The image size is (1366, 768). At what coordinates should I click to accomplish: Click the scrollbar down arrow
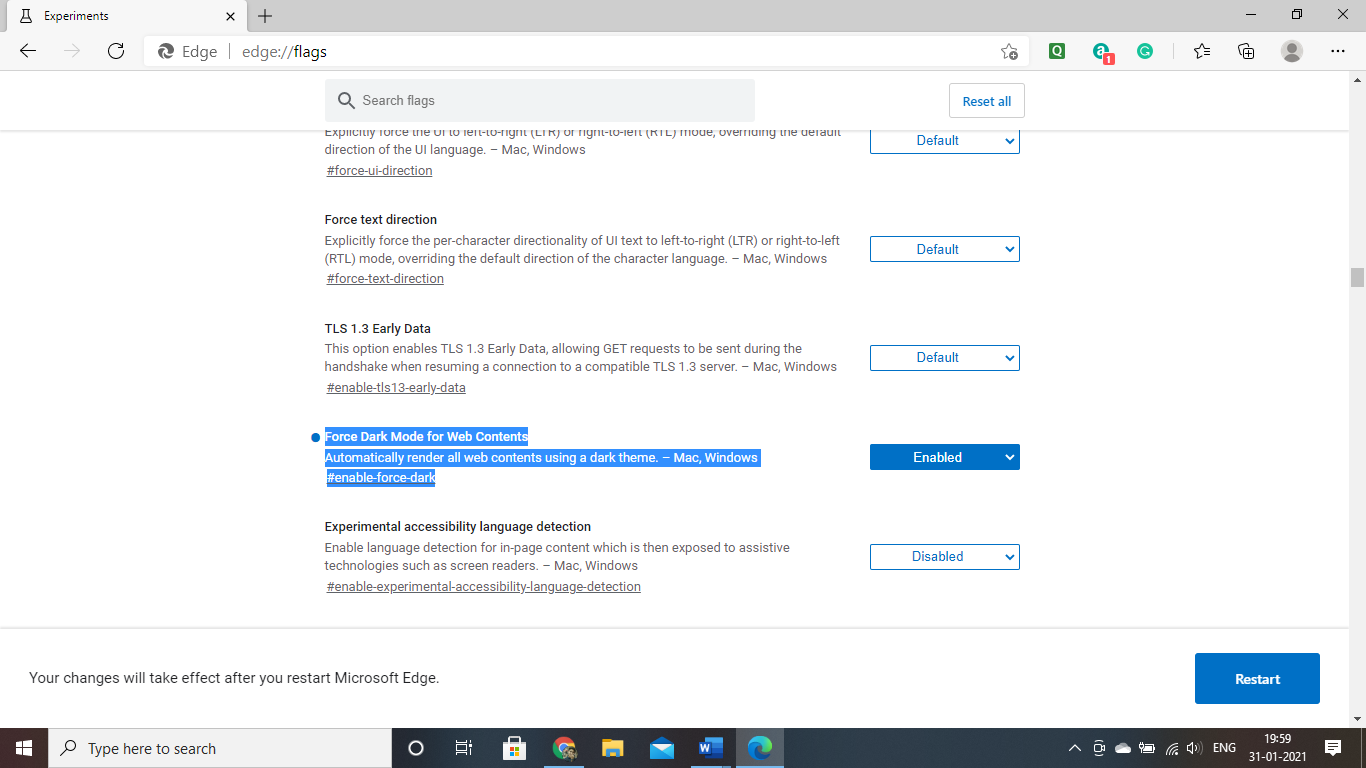[1357, 719]
